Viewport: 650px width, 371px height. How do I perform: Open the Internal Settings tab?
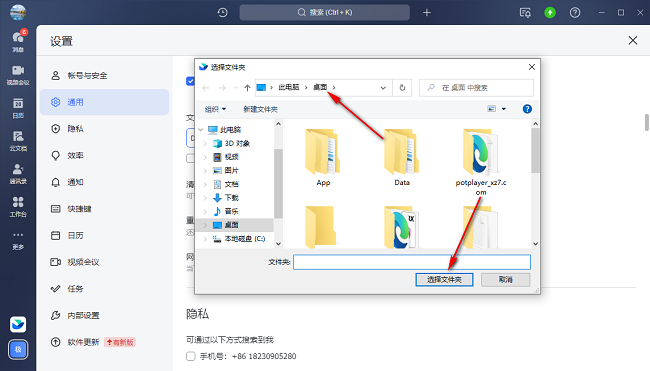click(x=104, y=315)
